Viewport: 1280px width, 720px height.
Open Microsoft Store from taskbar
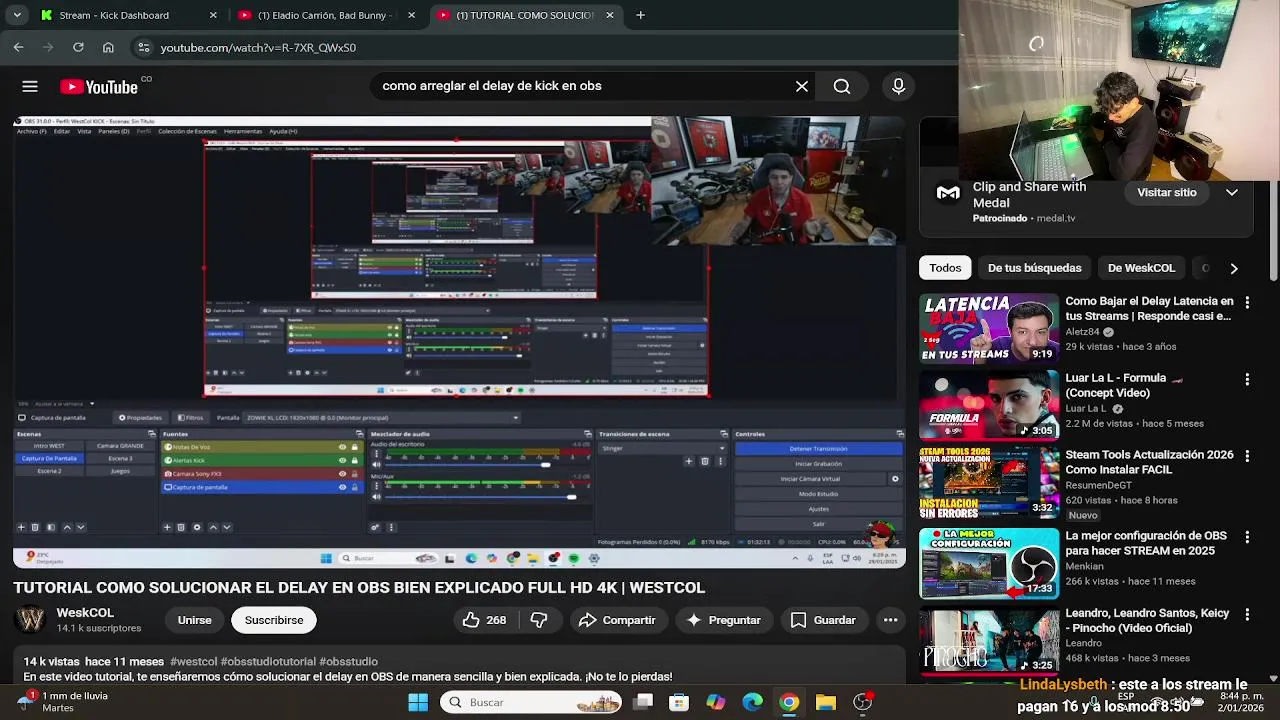point(679,702)
